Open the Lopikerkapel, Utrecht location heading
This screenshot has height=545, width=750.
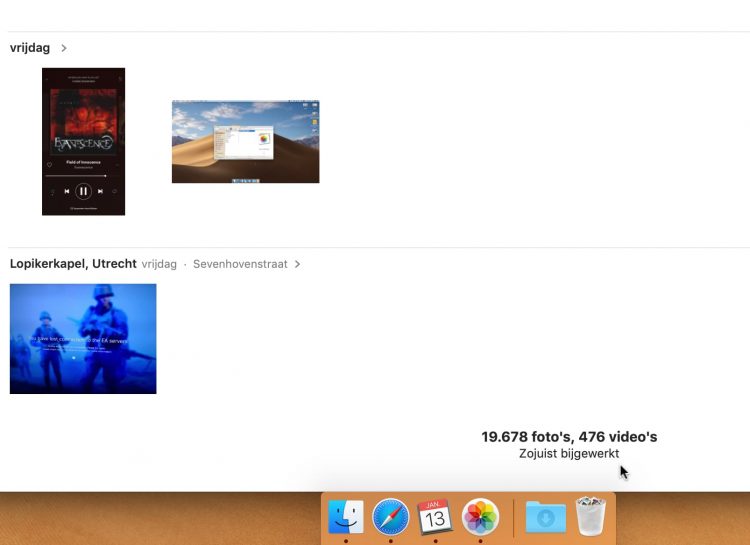[73, 264]
